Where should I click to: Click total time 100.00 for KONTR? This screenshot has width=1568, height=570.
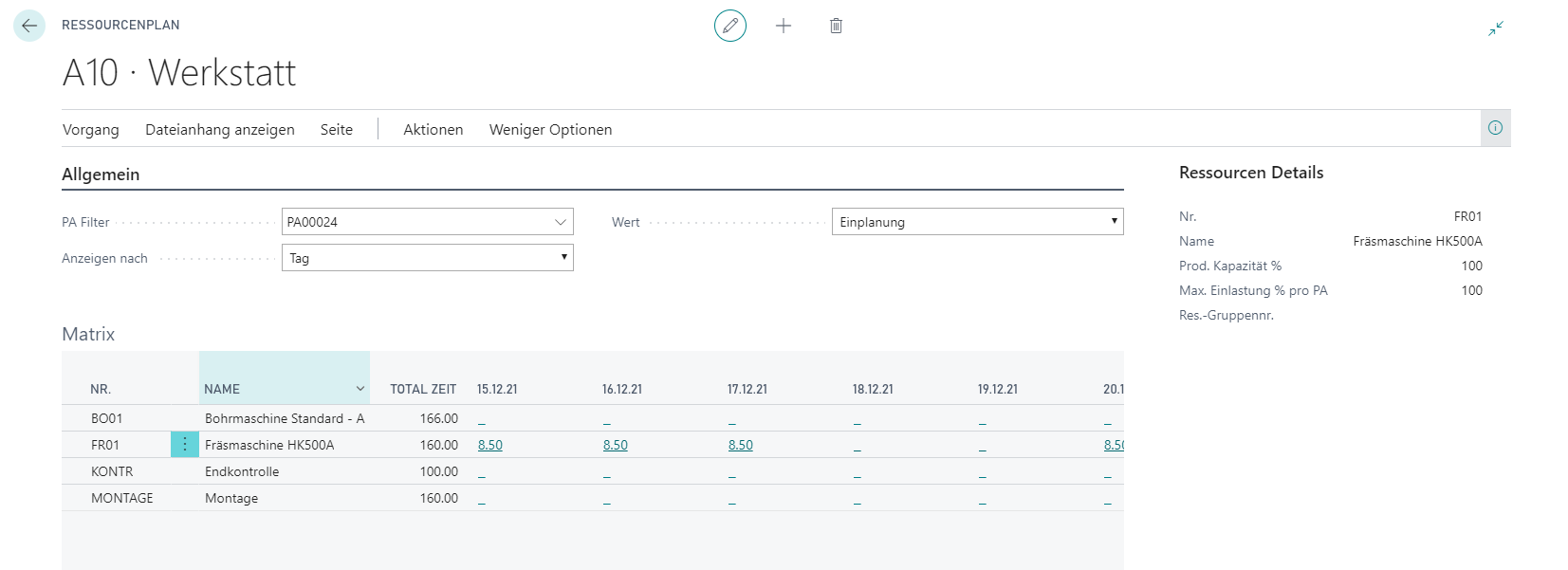pos(439,471)
